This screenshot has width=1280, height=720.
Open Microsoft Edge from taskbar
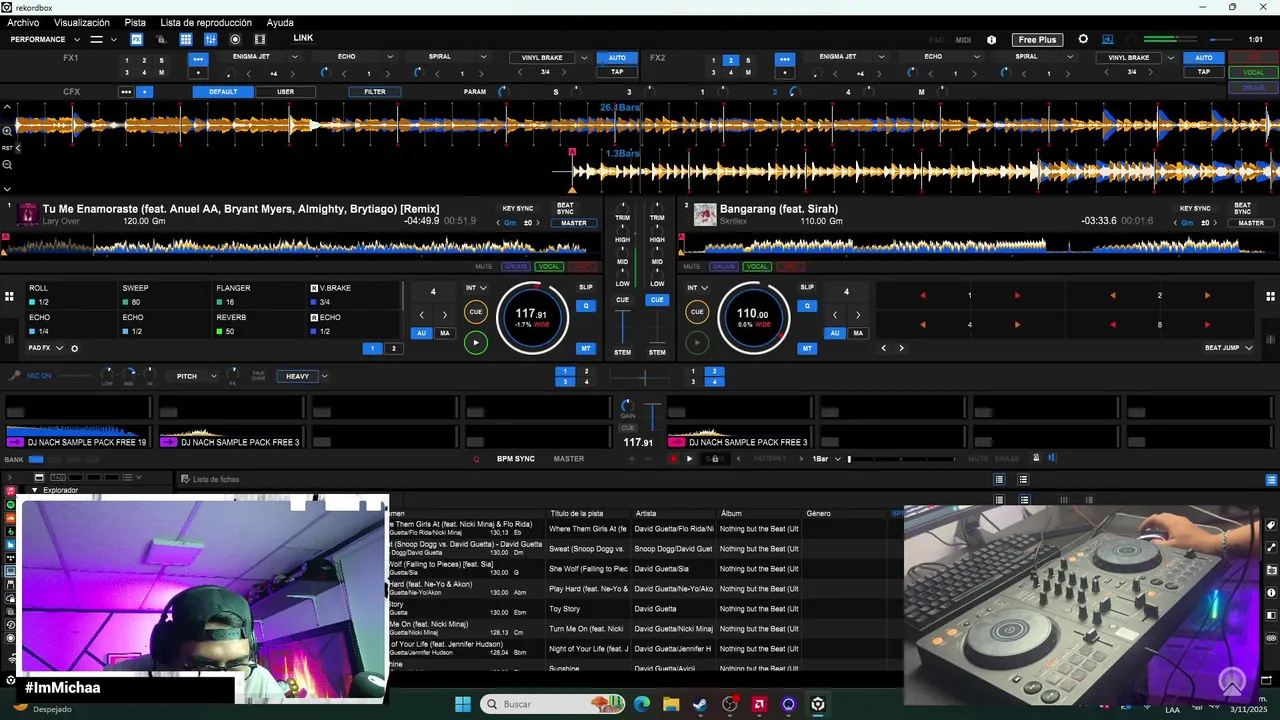point(642,704)
